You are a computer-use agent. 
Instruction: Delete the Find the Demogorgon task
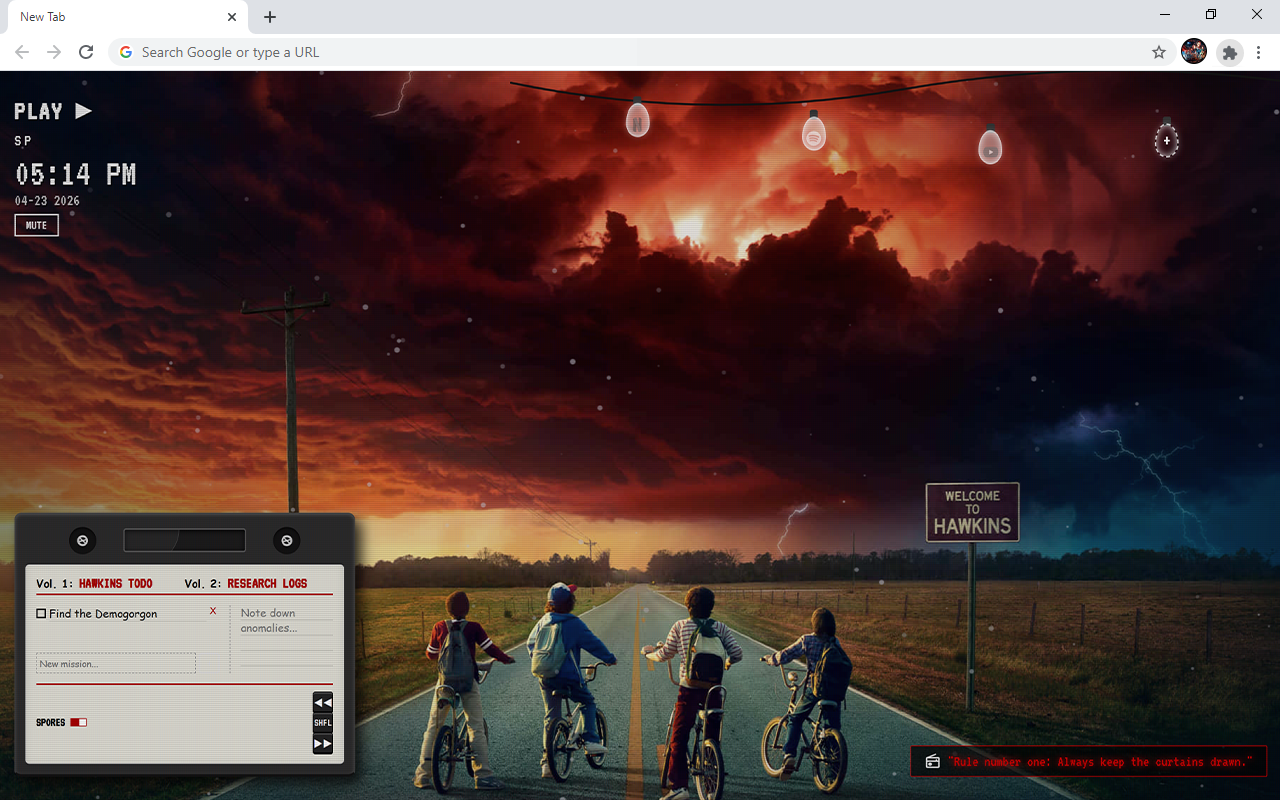click(x=213, y=611)
